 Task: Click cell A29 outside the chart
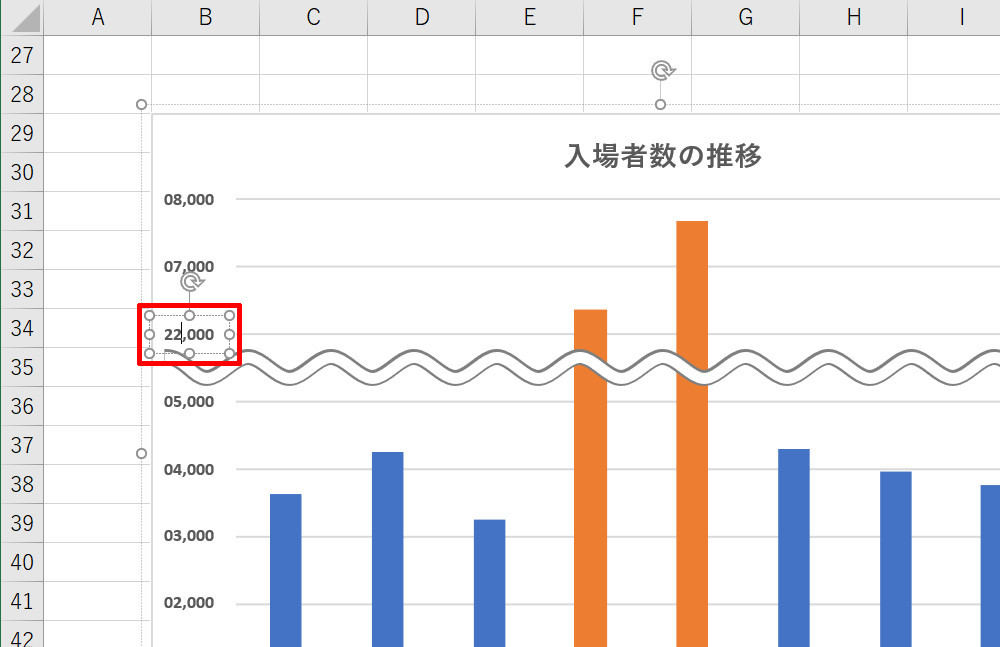(x=97, y=133)
